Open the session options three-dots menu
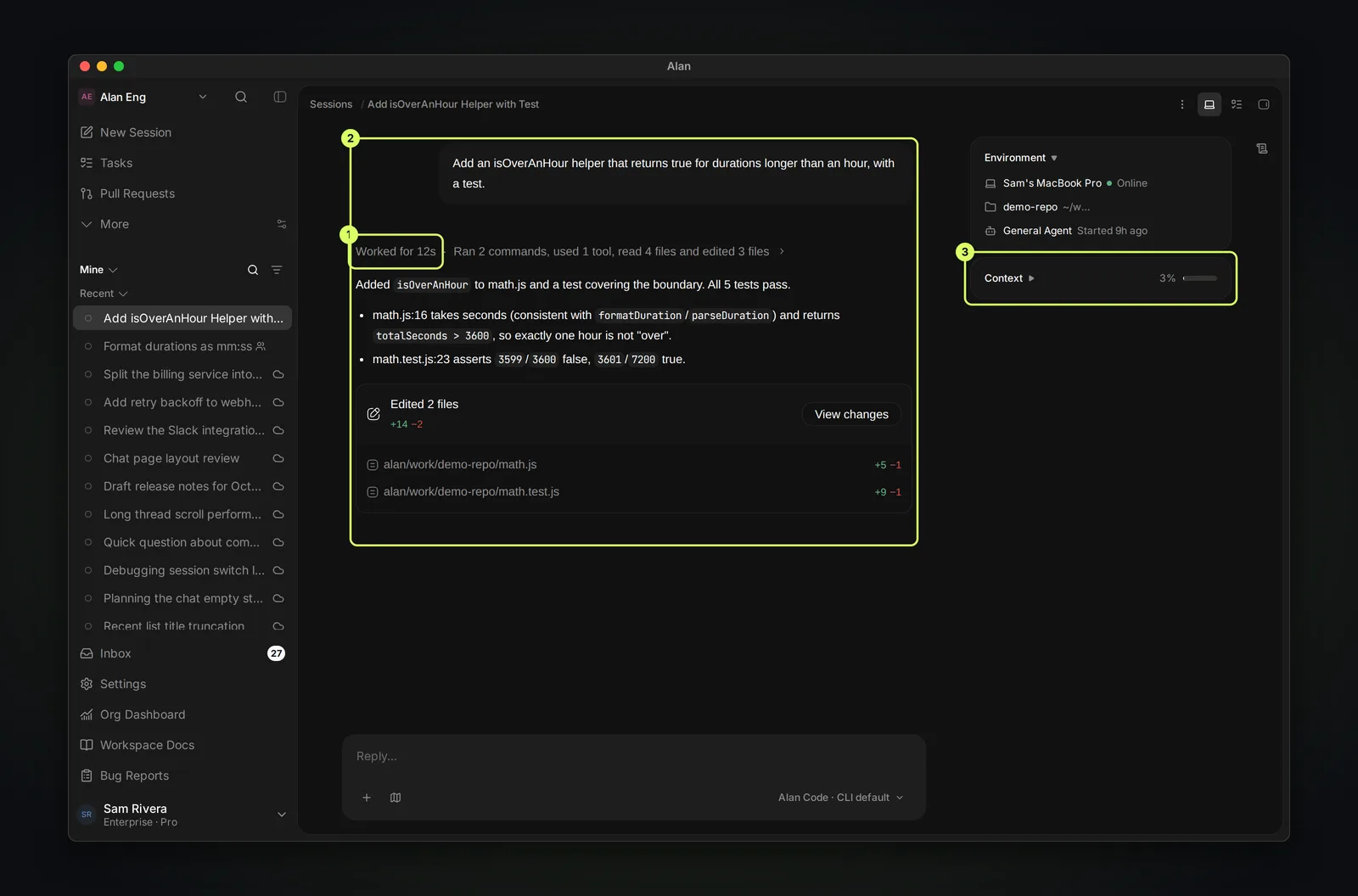Viewport: 1358px width, 896px height. (1182, 104)
